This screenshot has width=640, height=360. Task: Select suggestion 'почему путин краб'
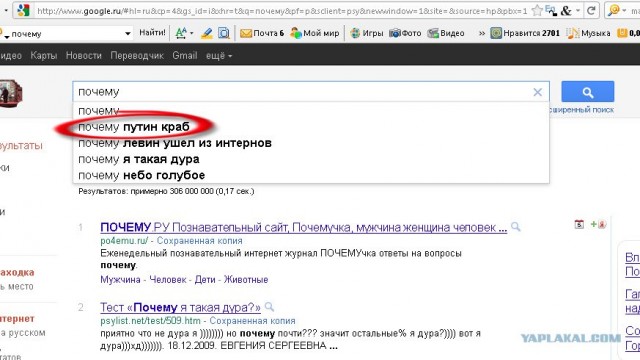pyautogui.click(x=311, y=127)
